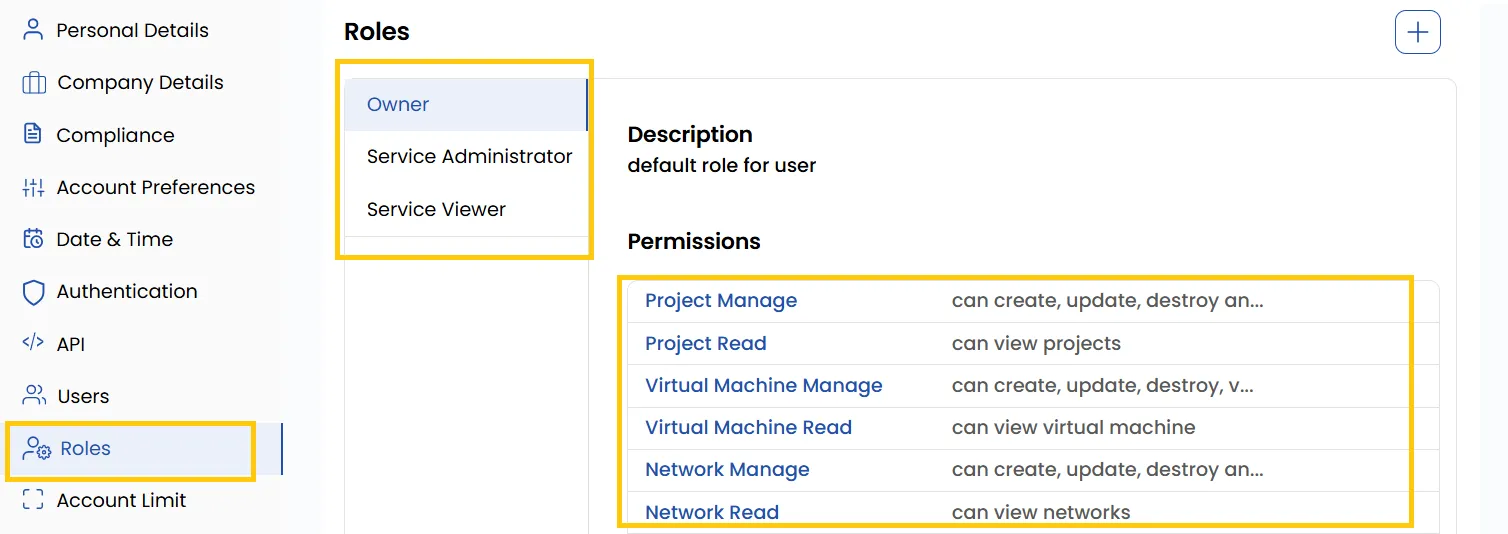Viewport: 1508px width, 534px height.
Task: Click the Compliance document icon
Action: coord(34,135)
